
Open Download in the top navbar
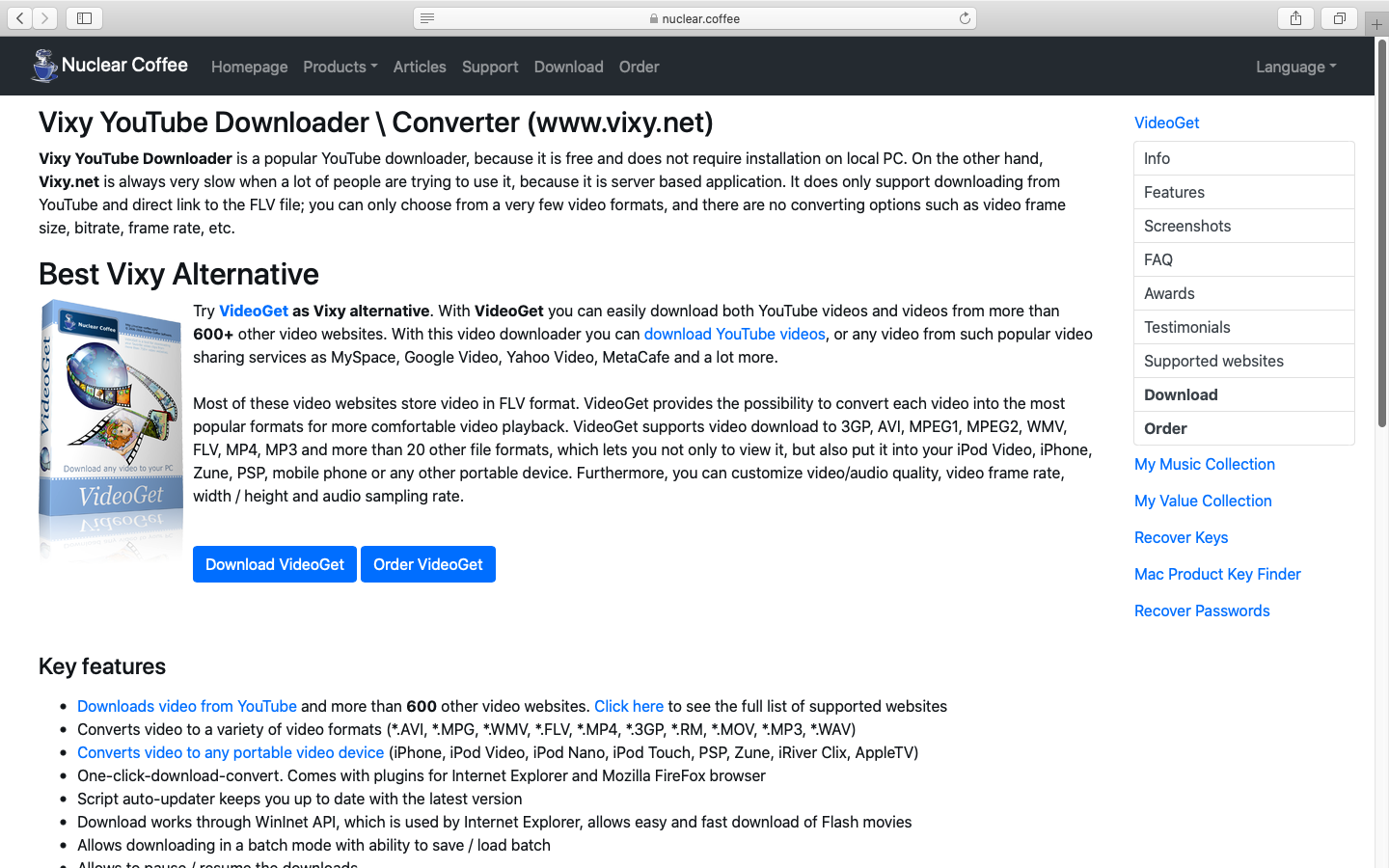coord(568,67)
